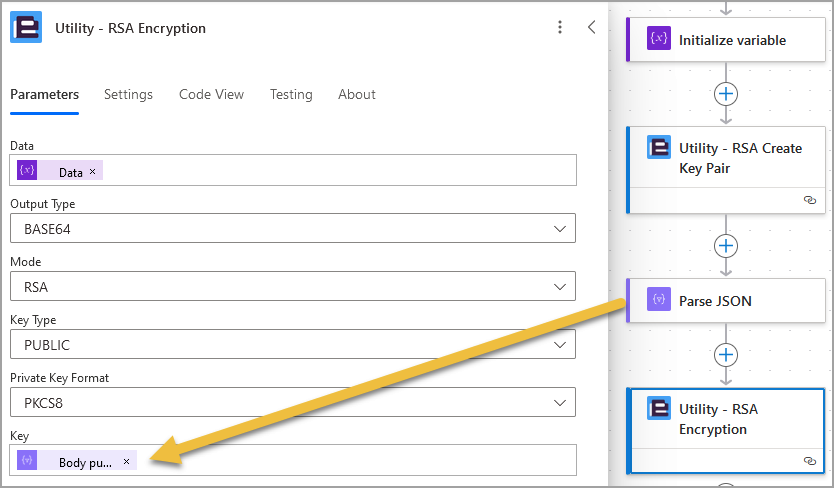Select the Testing tab
834x488 pixels.
(291, 94)
